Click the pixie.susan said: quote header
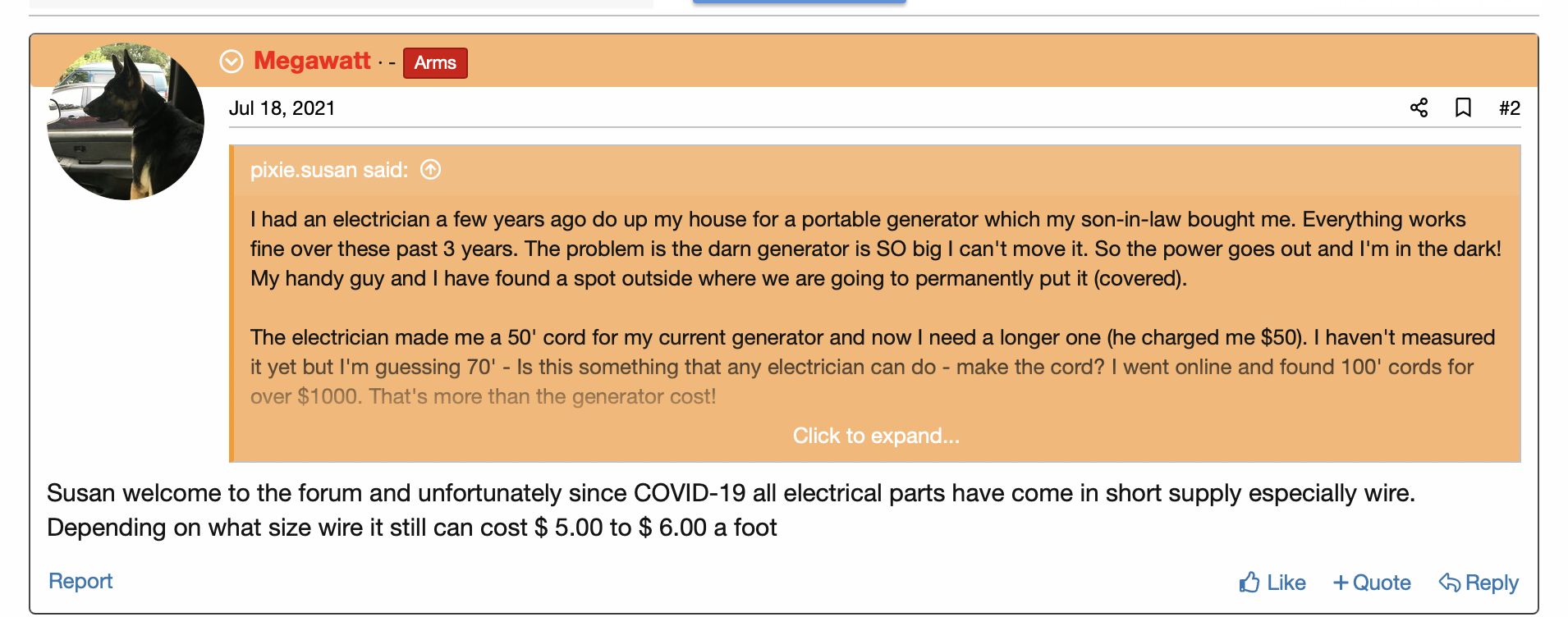 pyautogui.click(x=329, y=170)
